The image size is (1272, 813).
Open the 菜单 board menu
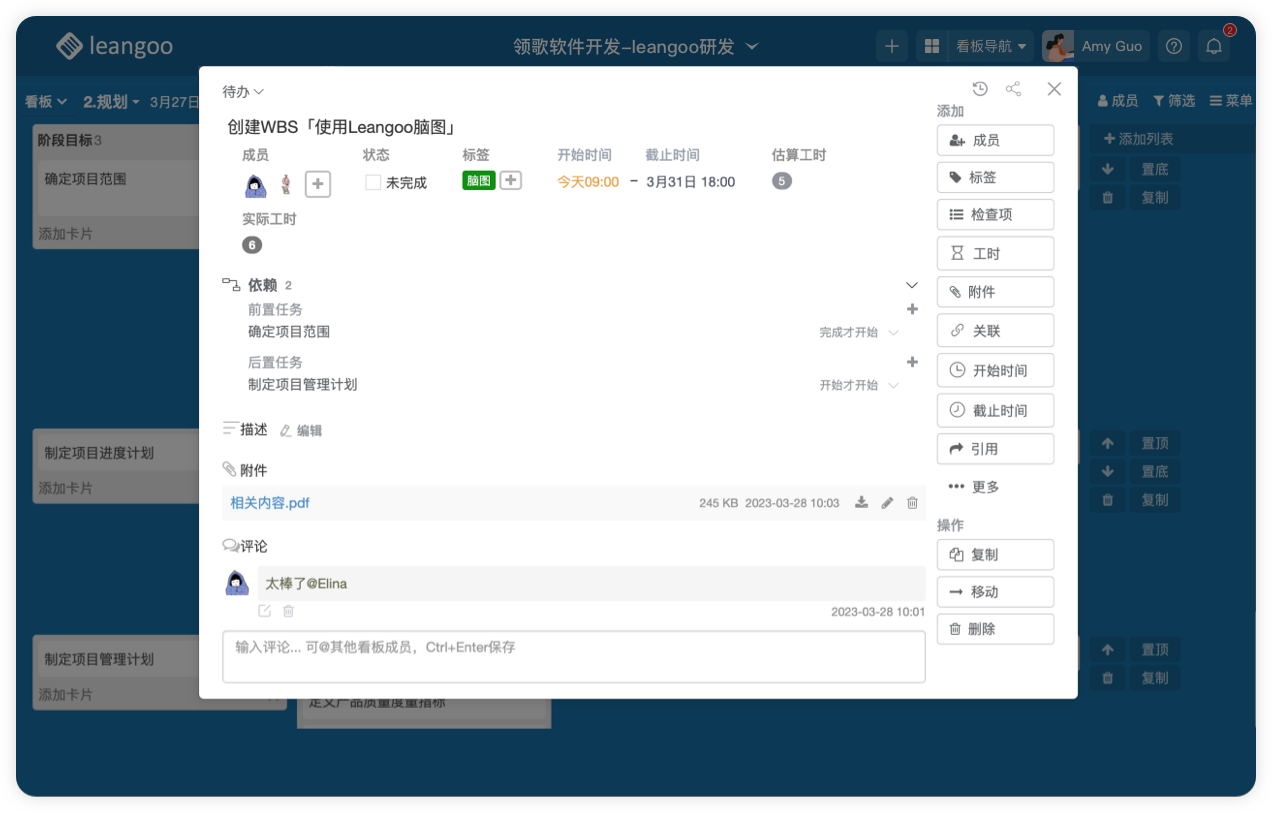pos(1230,101)
